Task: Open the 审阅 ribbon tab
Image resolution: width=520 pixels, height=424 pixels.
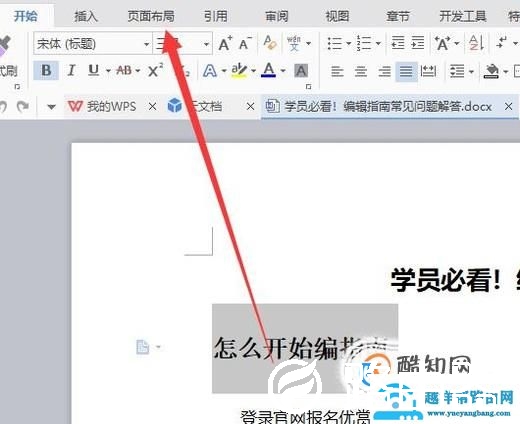Action: click(277, 16)
